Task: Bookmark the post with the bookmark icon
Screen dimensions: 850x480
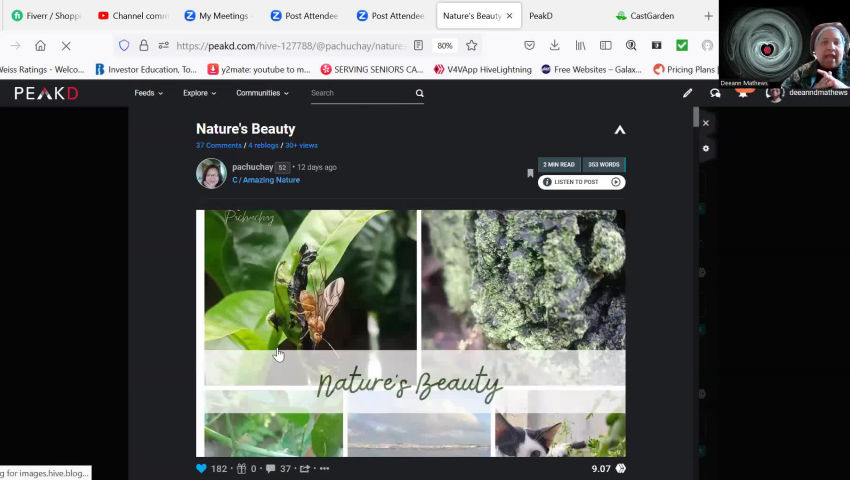Action: click(x=530, y=174)
